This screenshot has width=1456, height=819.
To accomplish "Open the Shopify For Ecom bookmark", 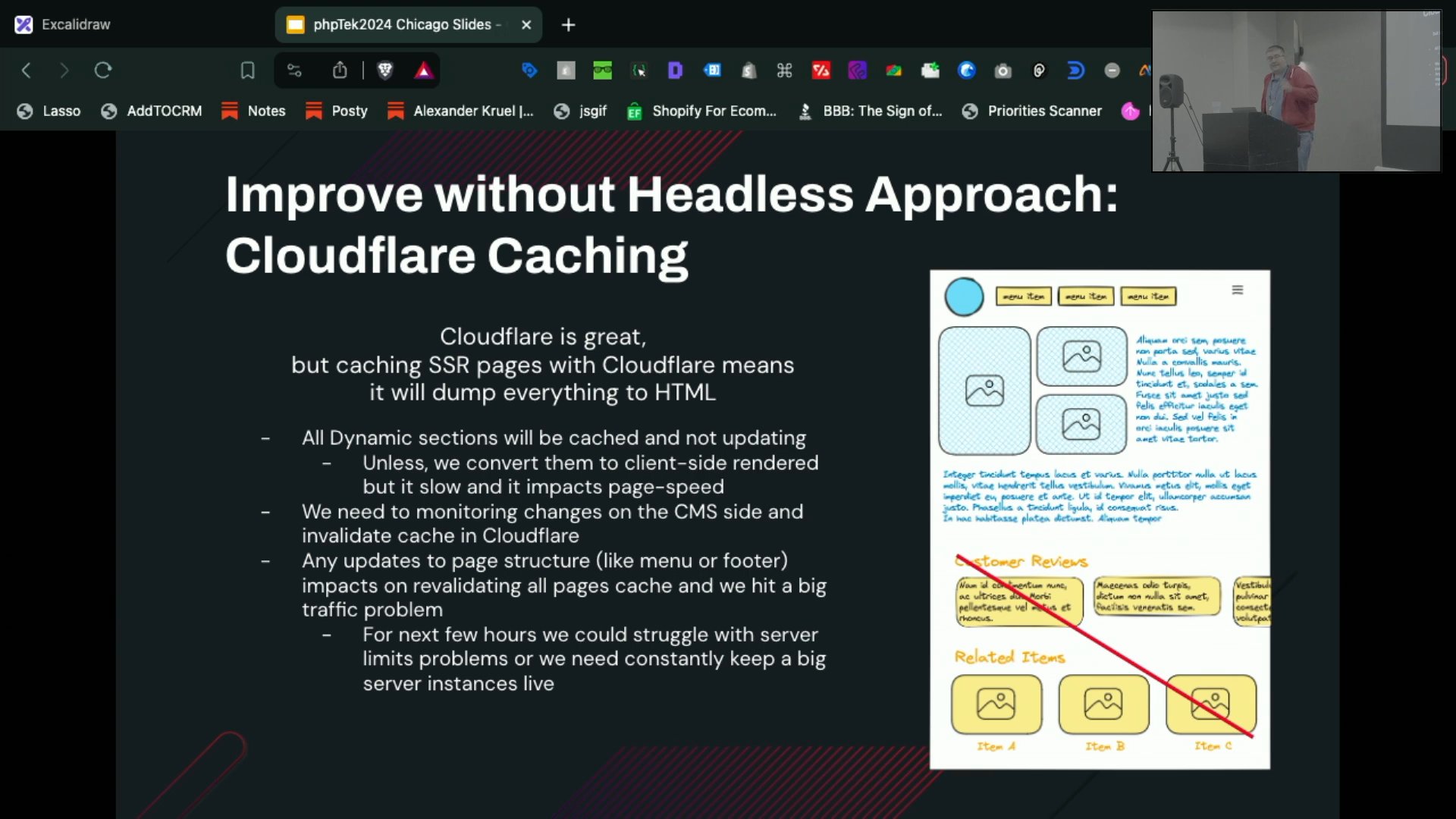I will 701,111.
